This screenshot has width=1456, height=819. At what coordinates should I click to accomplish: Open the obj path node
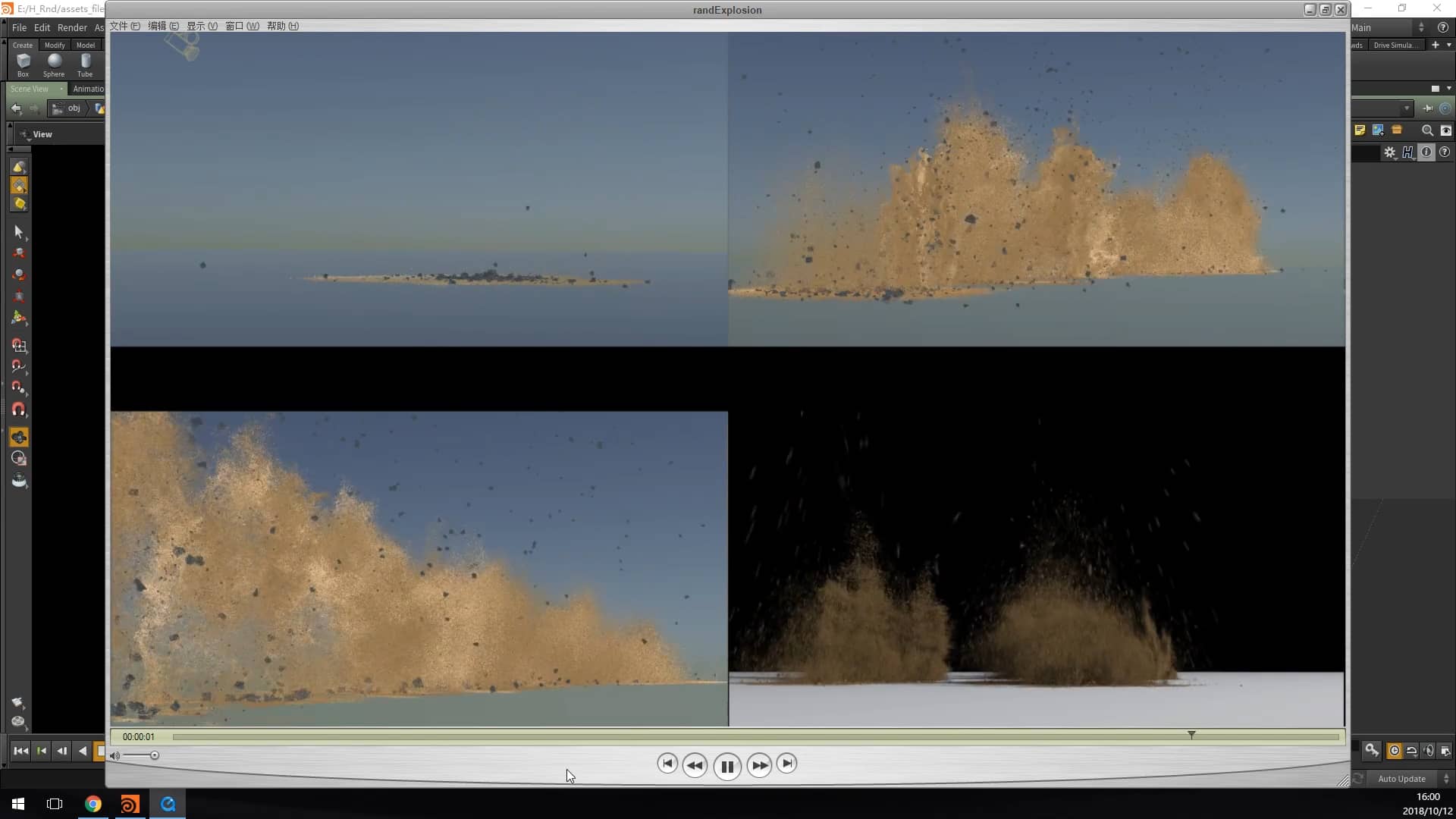point(67,108)
